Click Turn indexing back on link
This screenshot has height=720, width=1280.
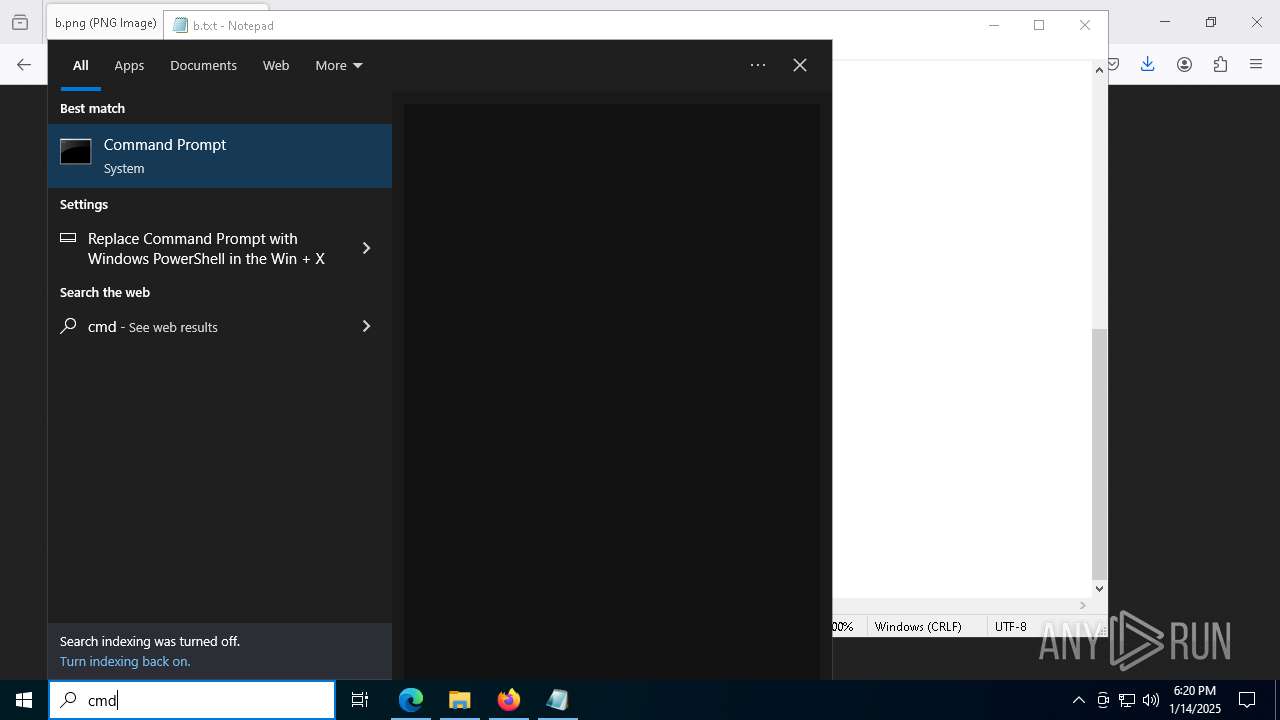(125, 661)
